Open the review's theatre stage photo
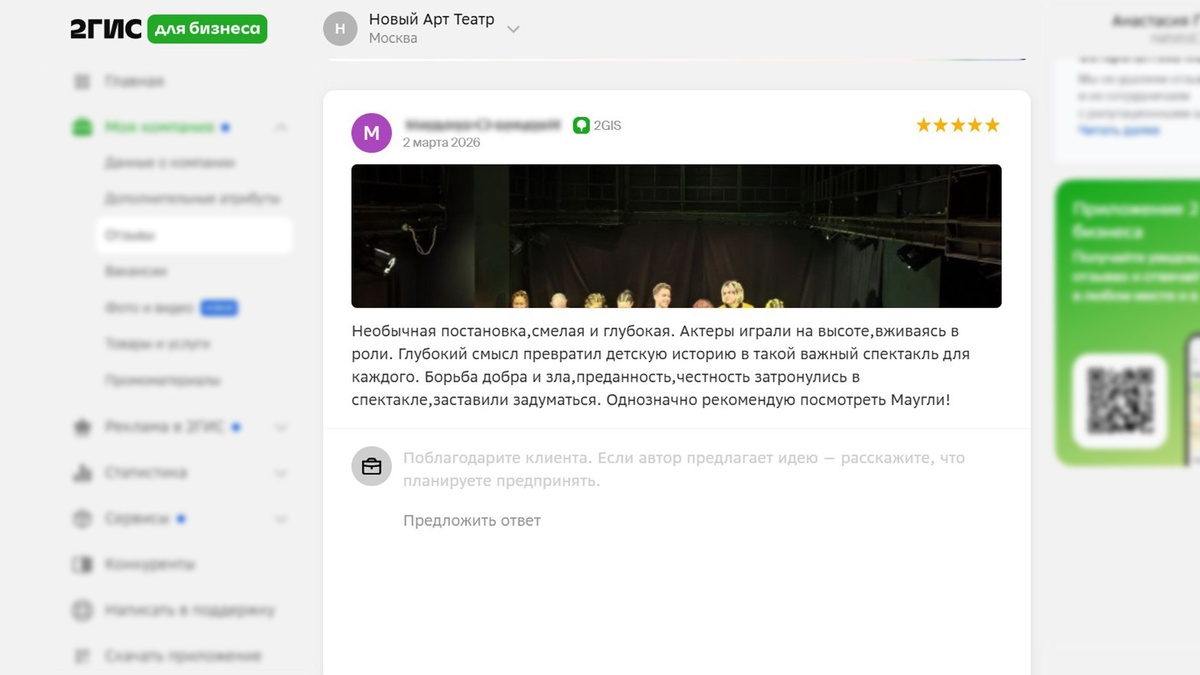 pyautogui.click(x=676, y=236)
